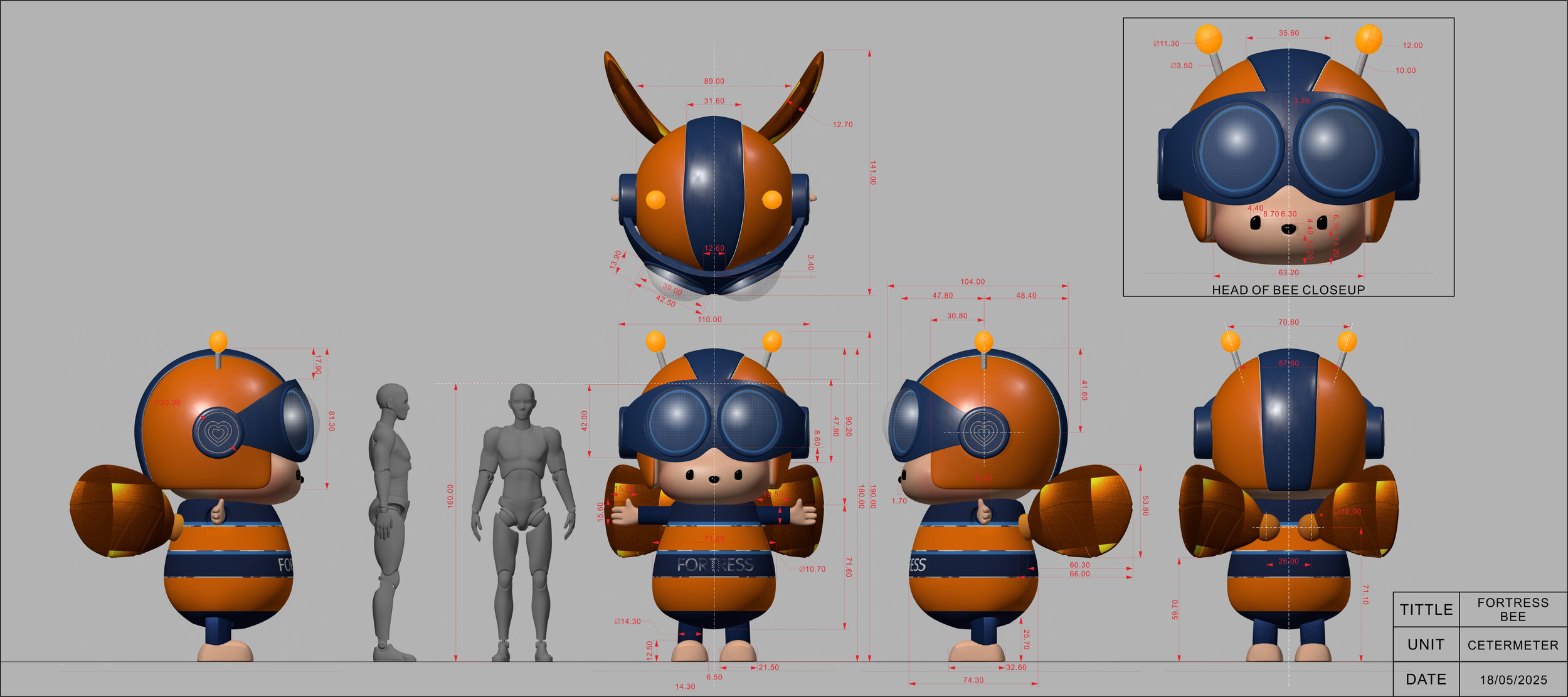Click the 70.60 dimension above back view
This screenshot has width=1568, height=697.
coord(1288,322)
